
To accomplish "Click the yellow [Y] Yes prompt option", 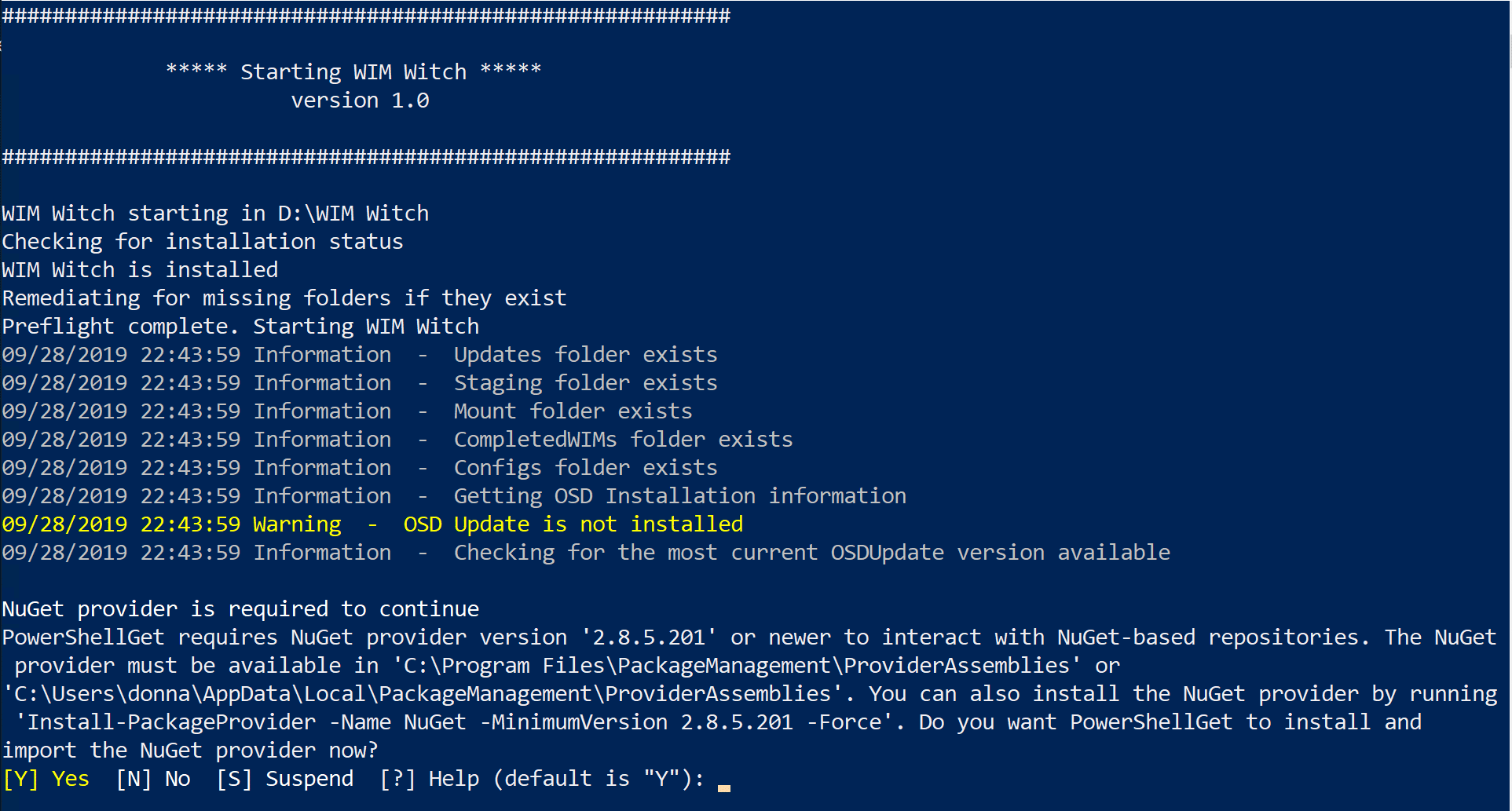I will [46, 779].
